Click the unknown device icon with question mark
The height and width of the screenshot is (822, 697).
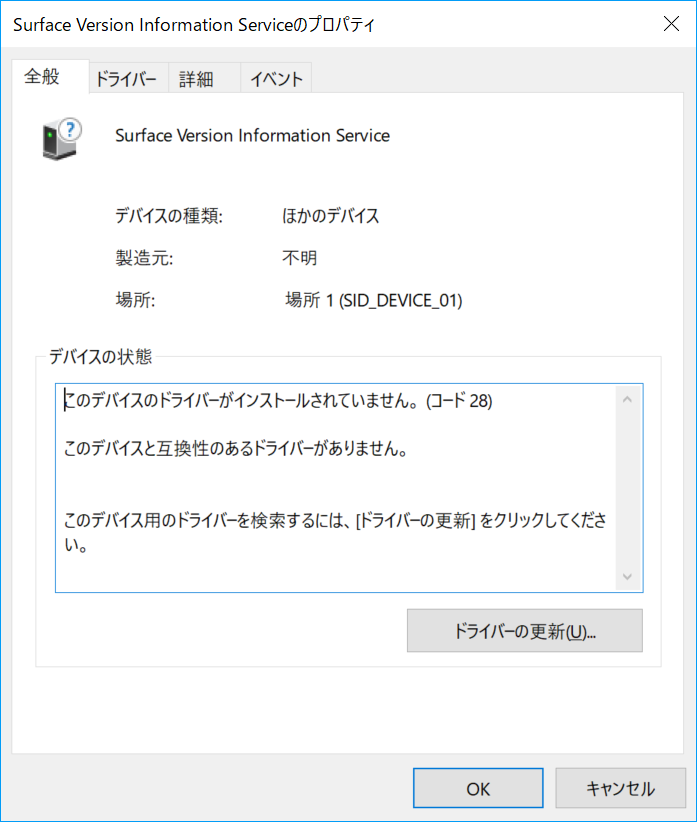pyautogui.click(x=62, y=138)
